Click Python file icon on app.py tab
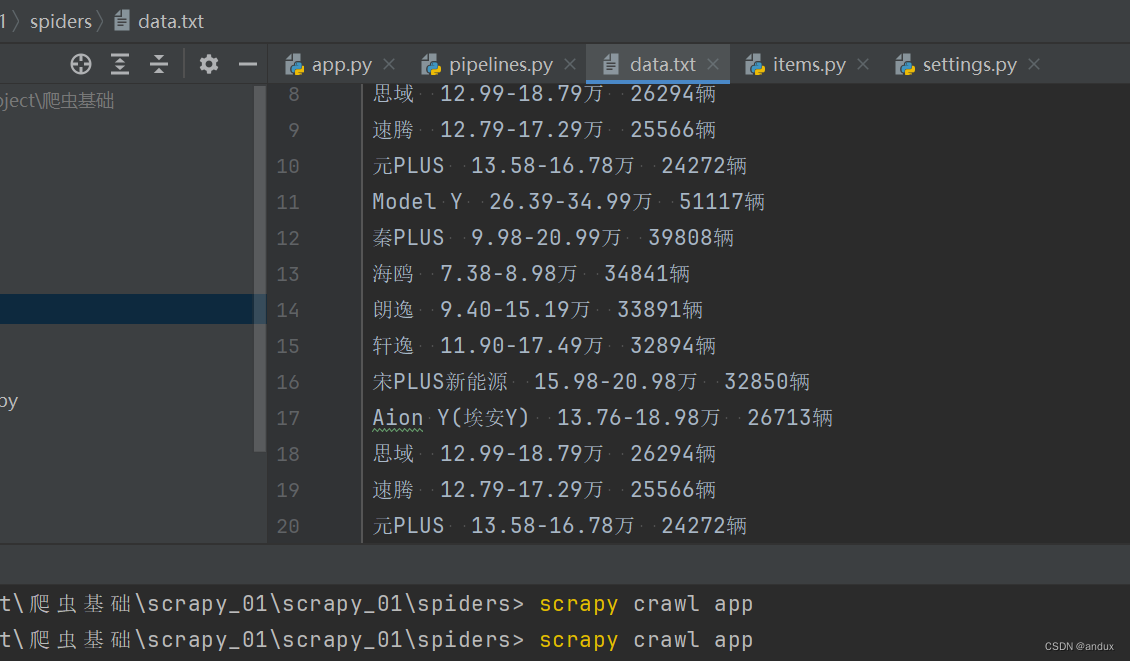Screen dimensions: 1130x661 tap(294, 64)
